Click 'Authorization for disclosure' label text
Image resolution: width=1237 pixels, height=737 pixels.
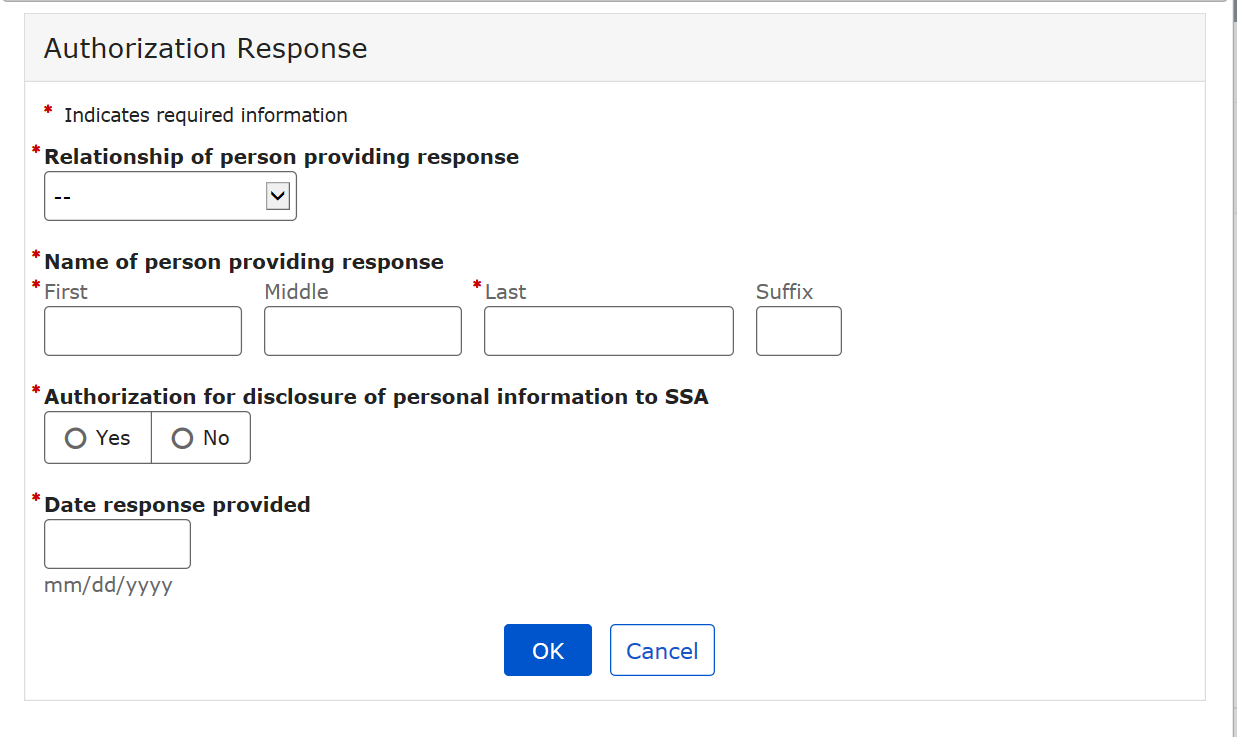point(376,397)
